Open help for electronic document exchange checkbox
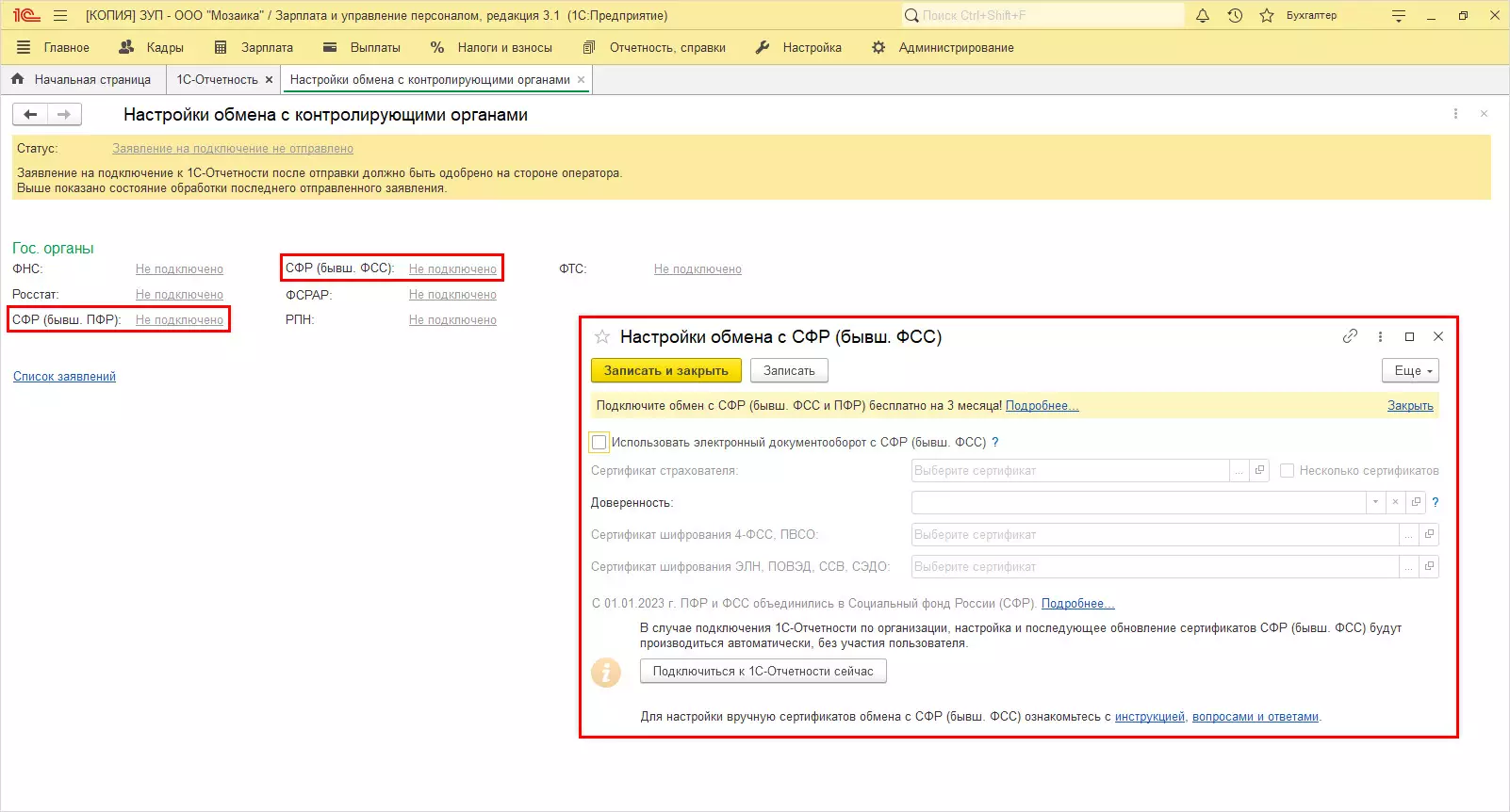This screenshot has height=812, width=1510. point(995,442)
